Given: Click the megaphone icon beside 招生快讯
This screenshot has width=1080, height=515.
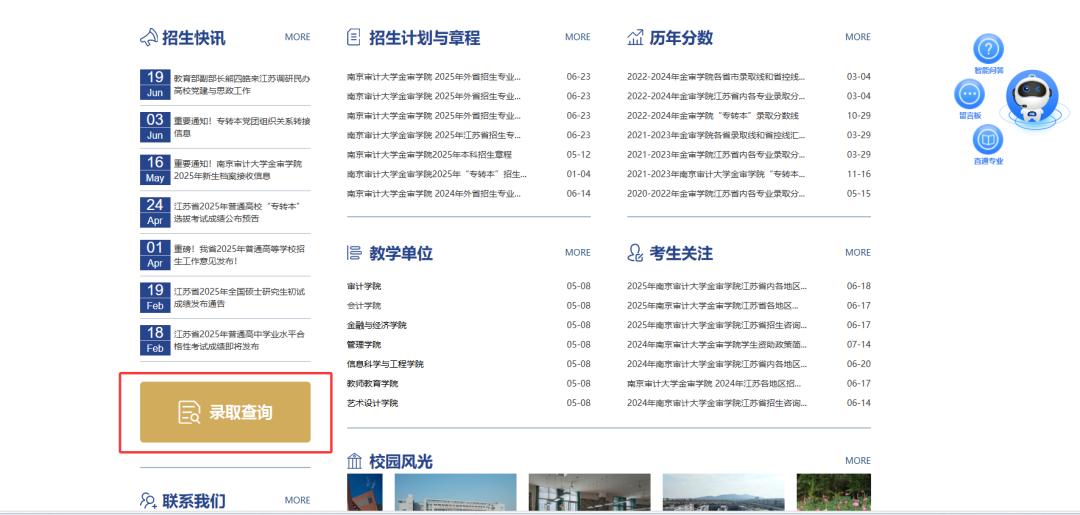Looking at the screenshot, I should (x=149, y=37).
